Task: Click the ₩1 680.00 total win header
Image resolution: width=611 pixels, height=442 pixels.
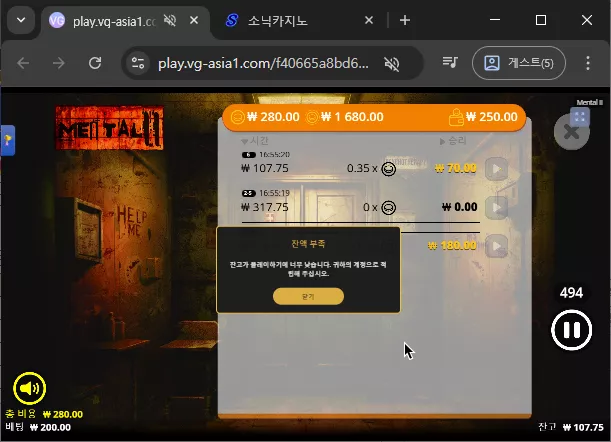Action: [344, 117]
